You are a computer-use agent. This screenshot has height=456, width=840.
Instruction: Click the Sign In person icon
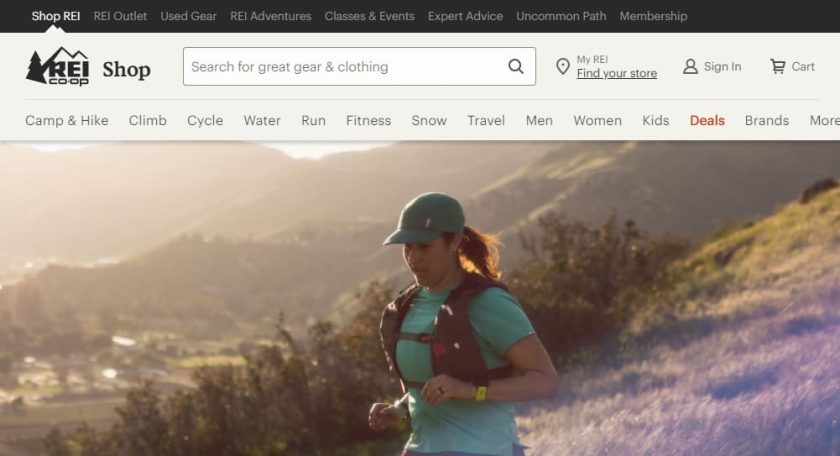click(x=690, y=66)
